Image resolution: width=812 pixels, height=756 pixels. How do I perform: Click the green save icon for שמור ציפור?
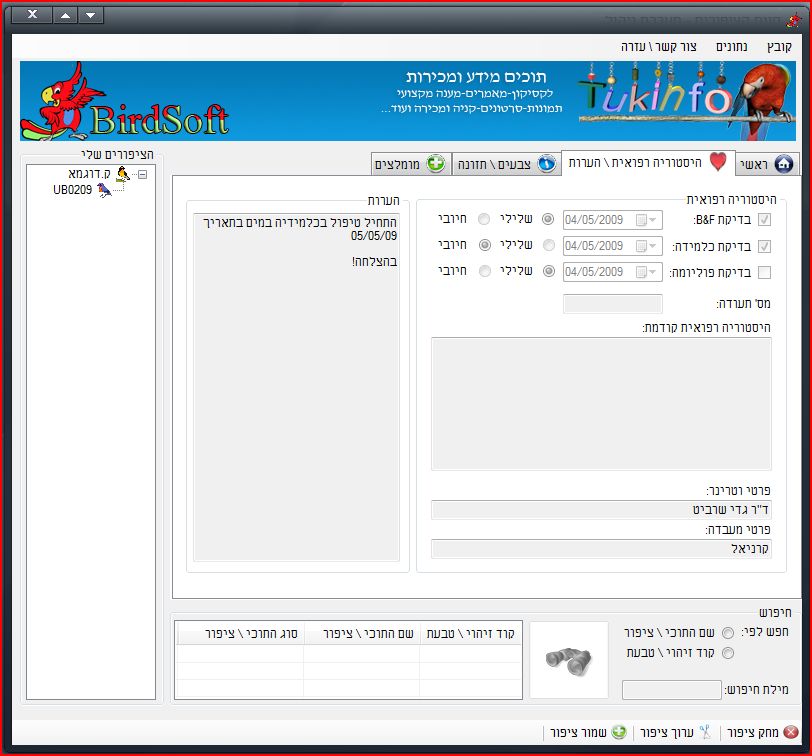pos(619,732)
